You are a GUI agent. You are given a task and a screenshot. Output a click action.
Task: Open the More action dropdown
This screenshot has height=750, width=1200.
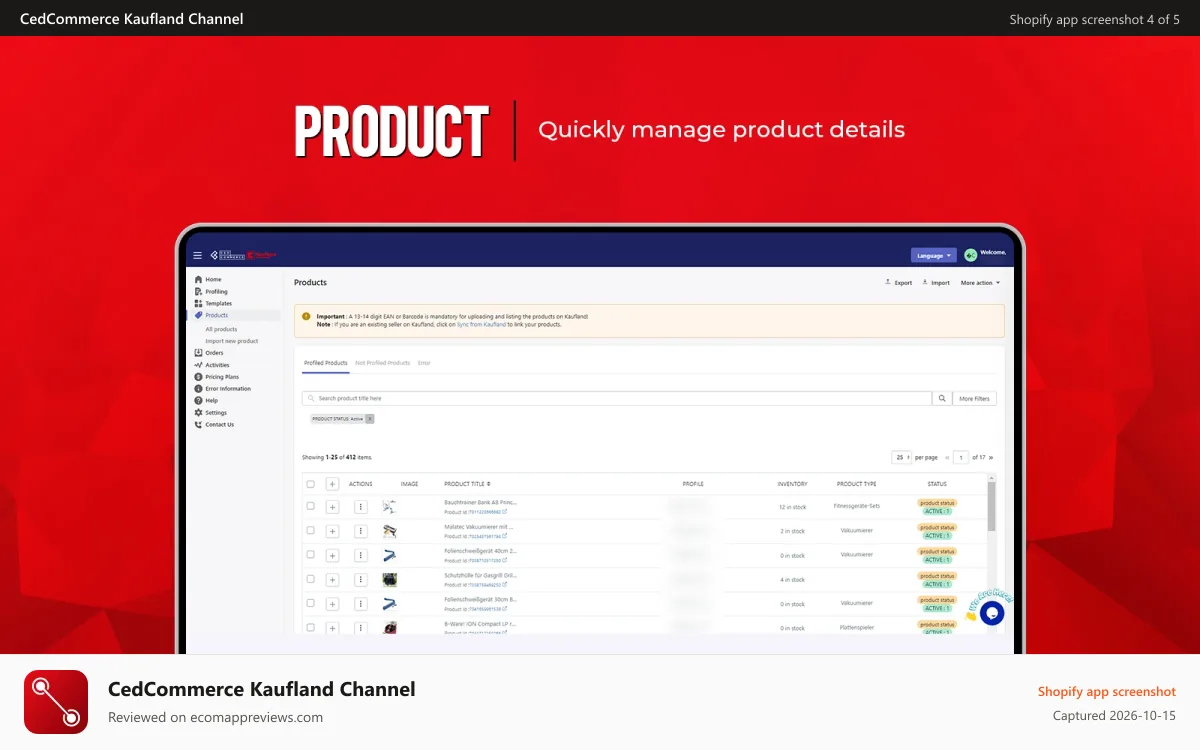pyautogui.click(x=980, y=283)
